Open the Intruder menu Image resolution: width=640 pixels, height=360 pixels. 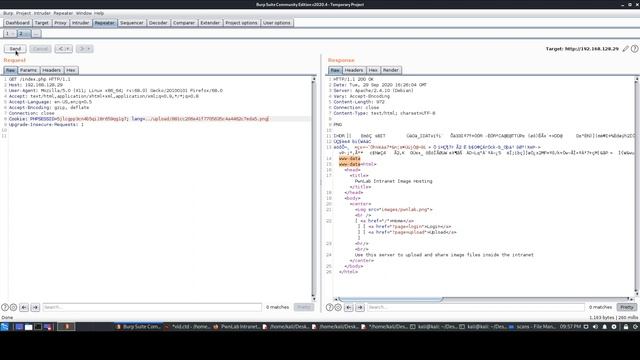coord(42,13)
